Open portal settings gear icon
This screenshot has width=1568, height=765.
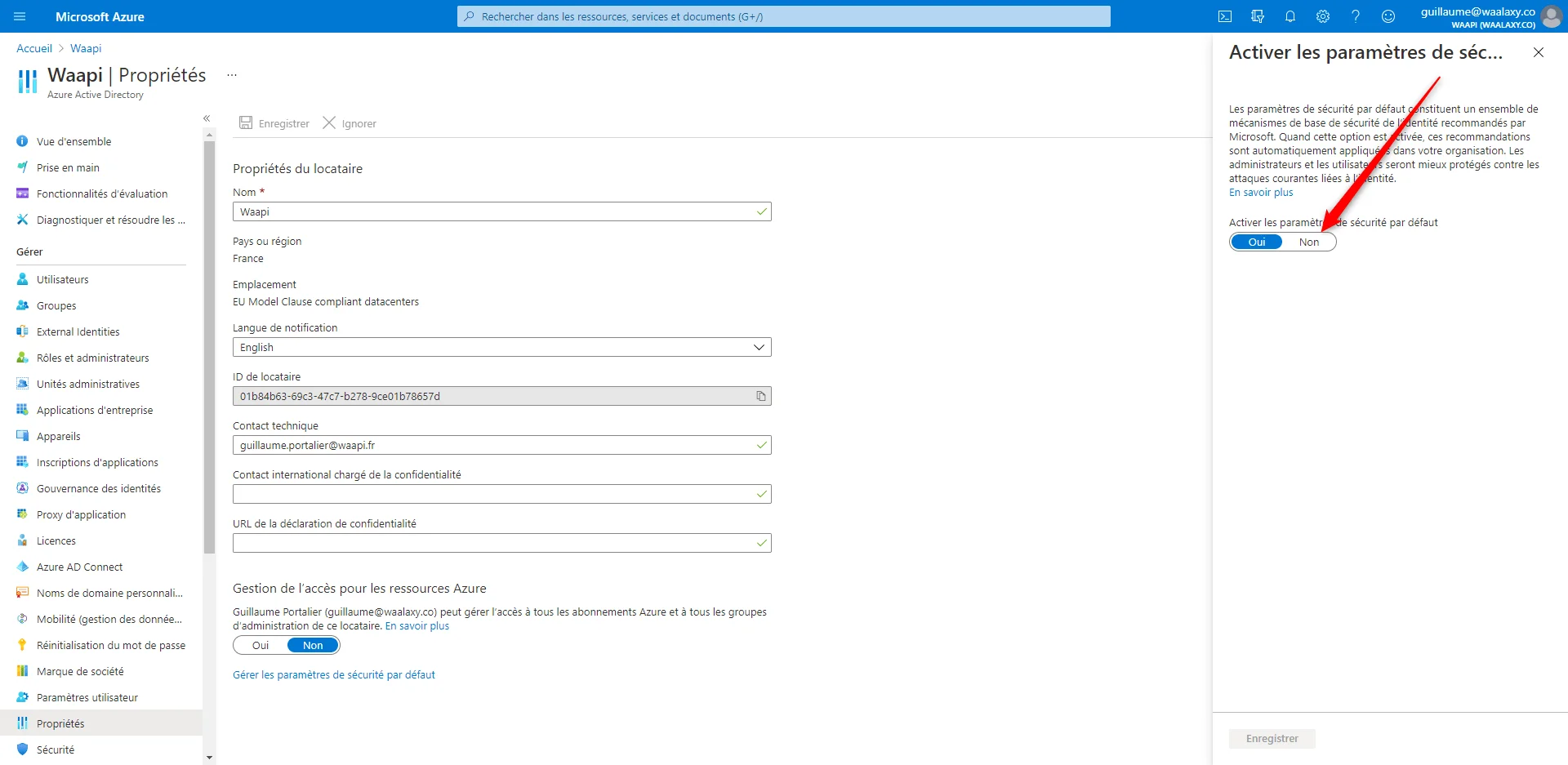point(1323,16)
